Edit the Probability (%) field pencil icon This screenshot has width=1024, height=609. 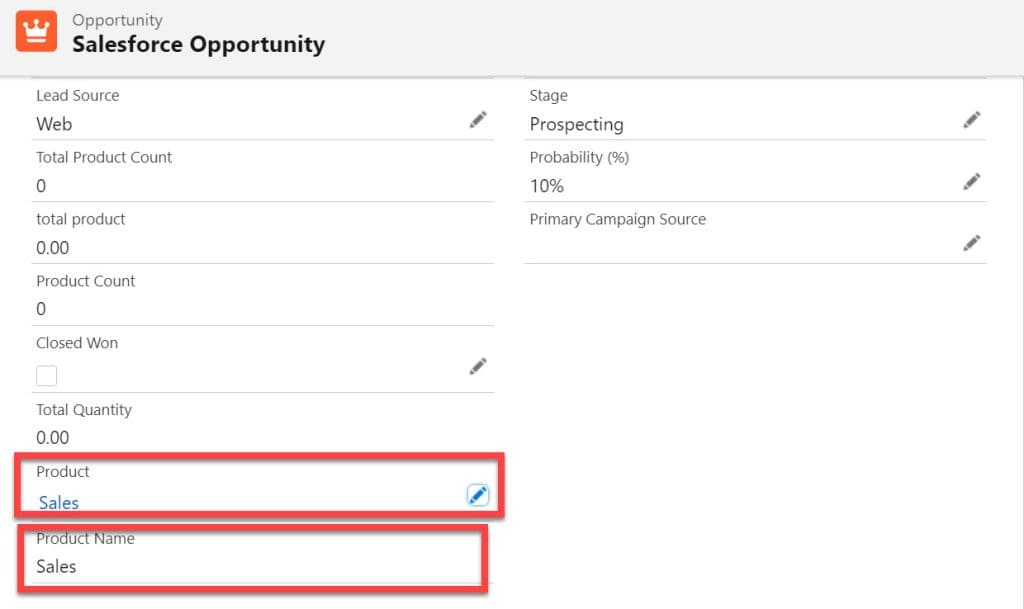pos(971,182)
